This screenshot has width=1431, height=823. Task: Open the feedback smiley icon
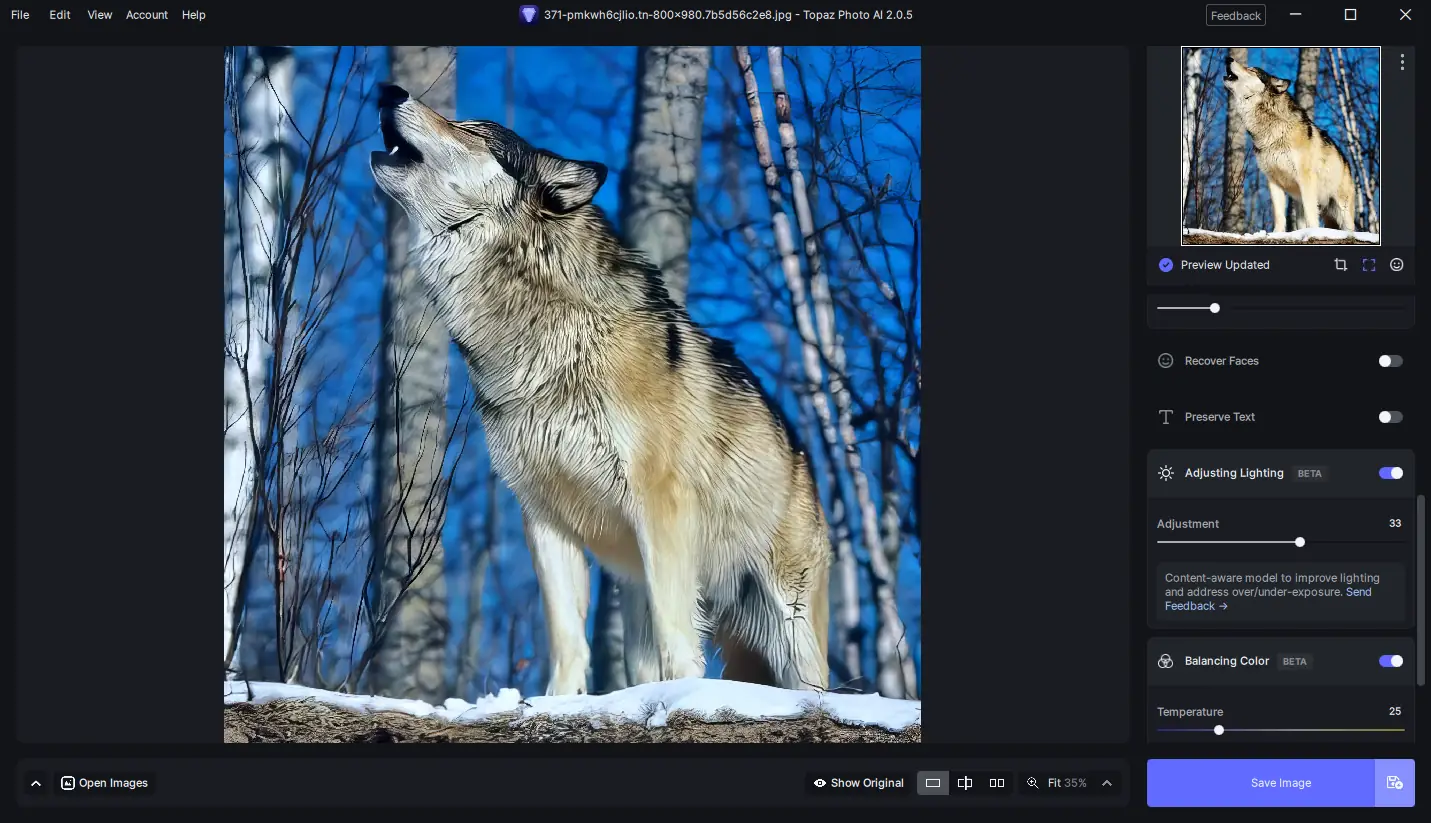click(1396, 265)
